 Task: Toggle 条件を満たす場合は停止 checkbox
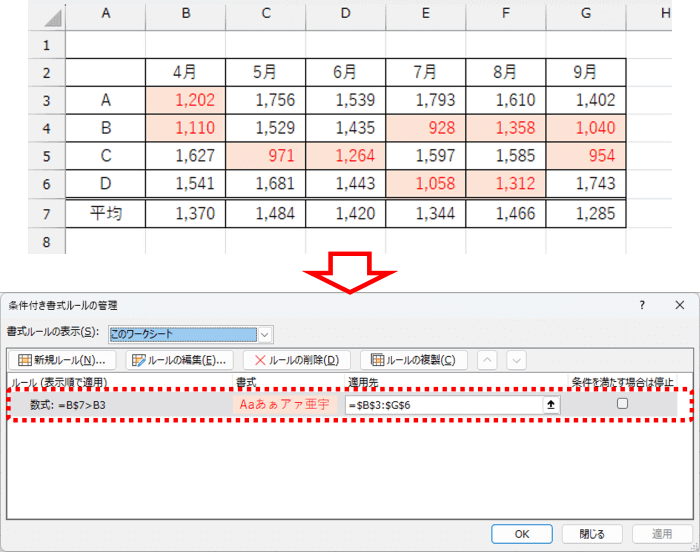622,404
